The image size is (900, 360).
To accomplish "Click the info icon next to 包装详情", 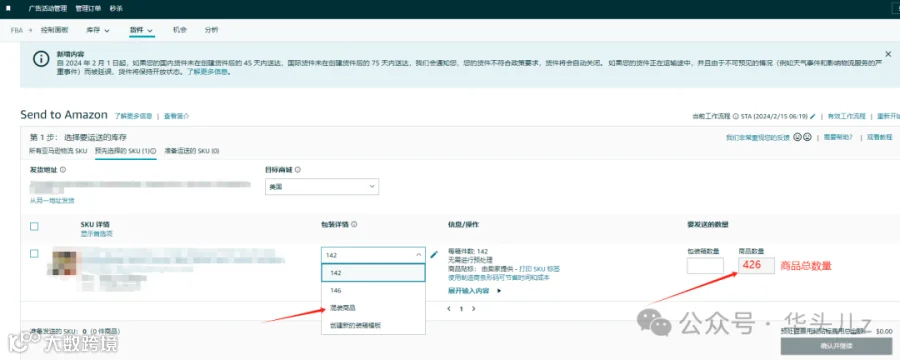I will click(x=354, y=224).
